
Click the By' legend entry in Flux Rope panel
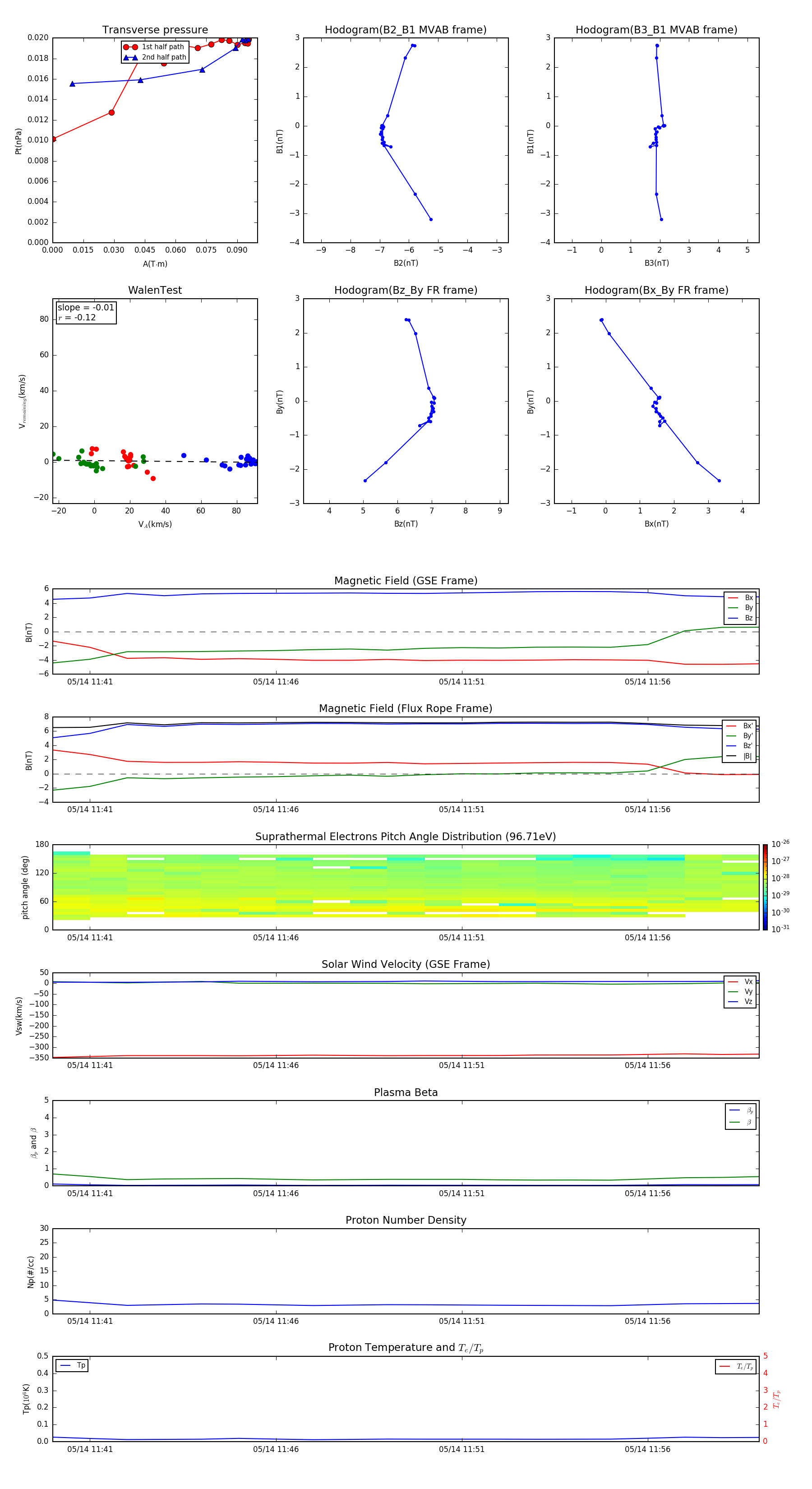click(739, 736)
